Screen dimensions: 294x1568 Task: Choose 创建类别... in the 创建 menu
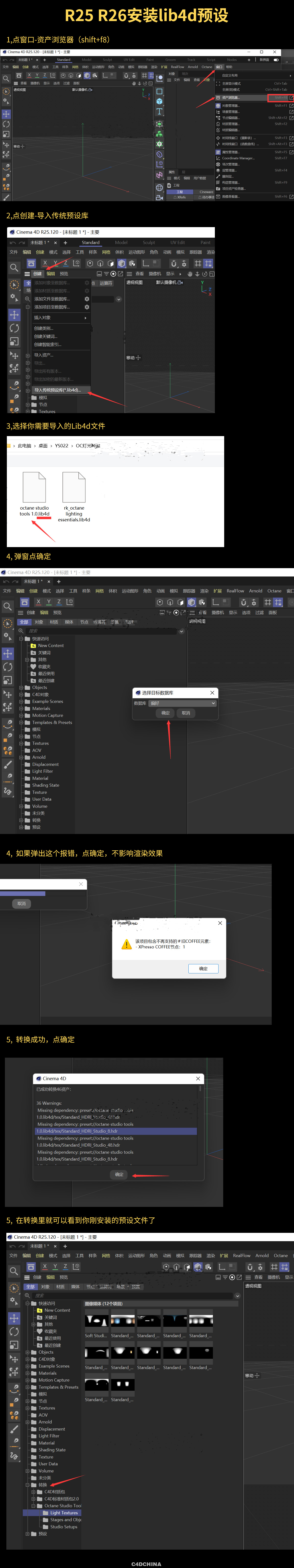pyautogui.click(x=44, y=329)
